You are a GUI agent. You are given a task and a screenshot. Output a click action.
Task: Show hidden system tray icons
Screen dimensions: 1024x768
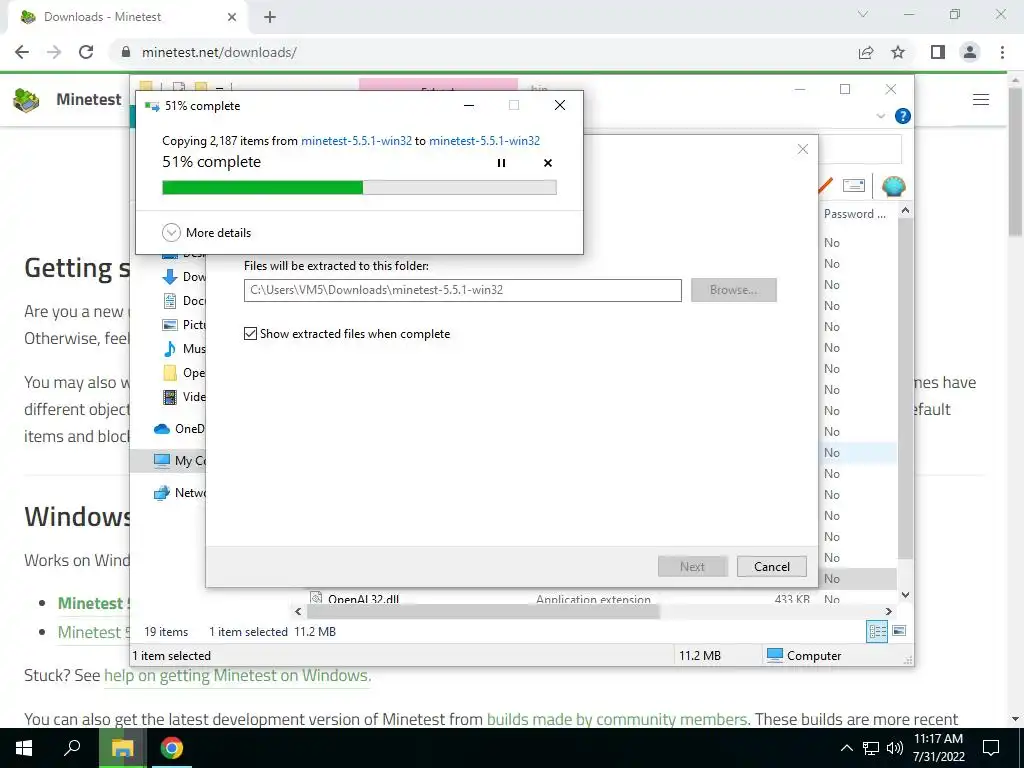[x=846, y=748]
